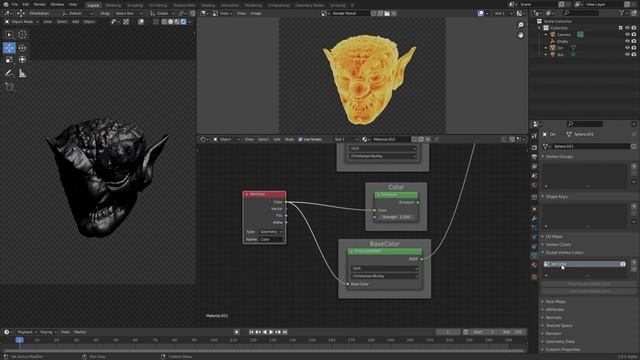
Task: Open the Scene properties tab
Action: (x=534, y=176)
